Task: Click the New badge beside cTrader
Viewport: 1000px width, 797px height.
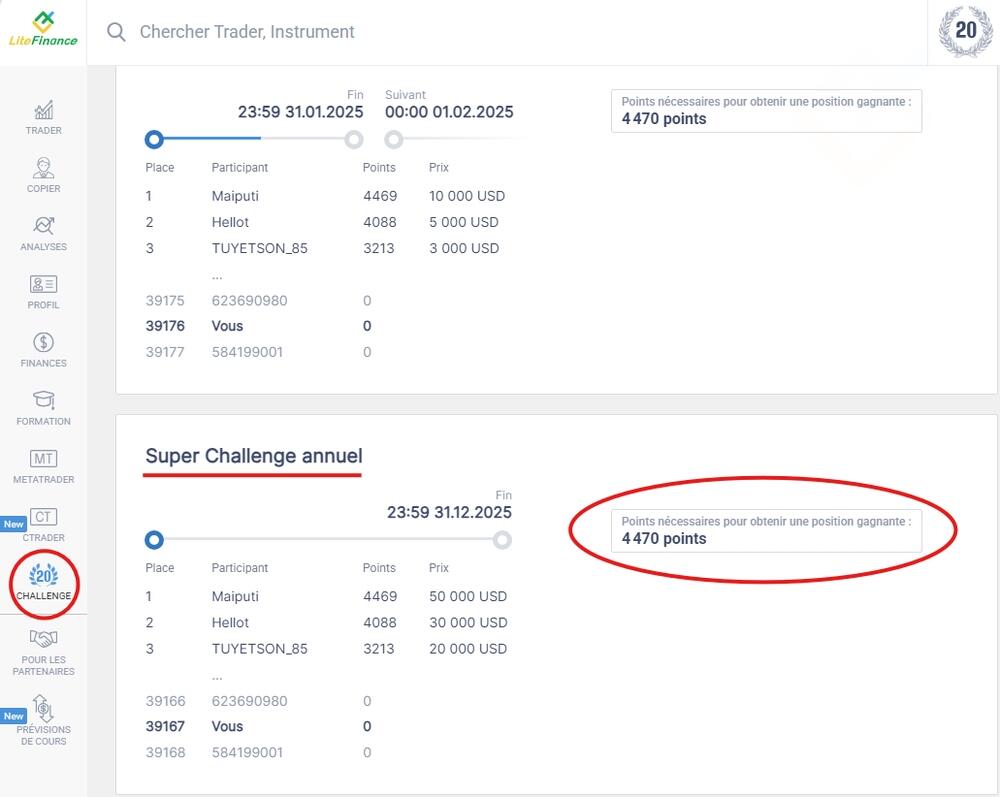Action: coord(13,524)
